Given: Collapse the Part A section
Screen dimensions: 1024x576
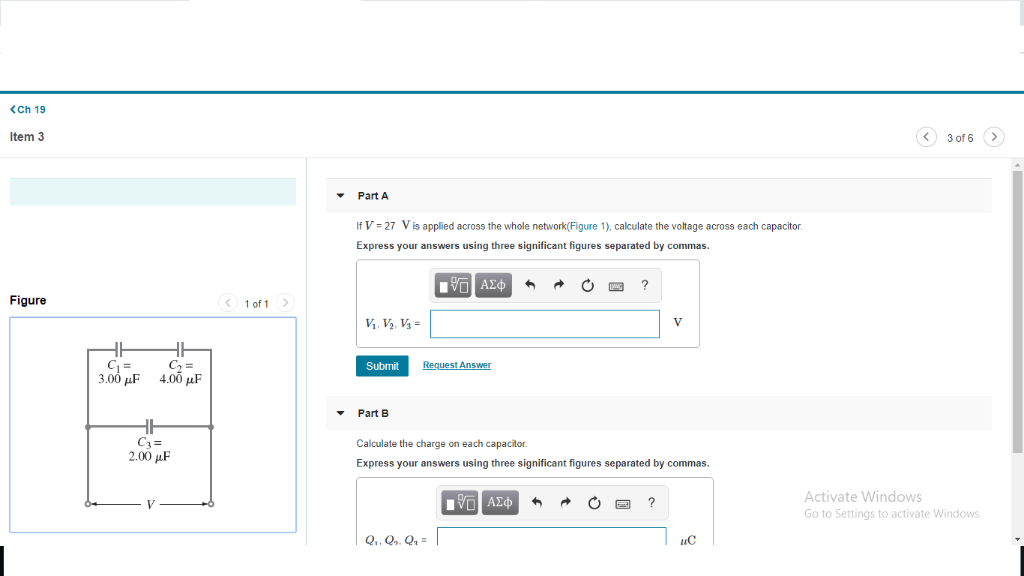Looking at the screenshot, I should coord(340,195).
